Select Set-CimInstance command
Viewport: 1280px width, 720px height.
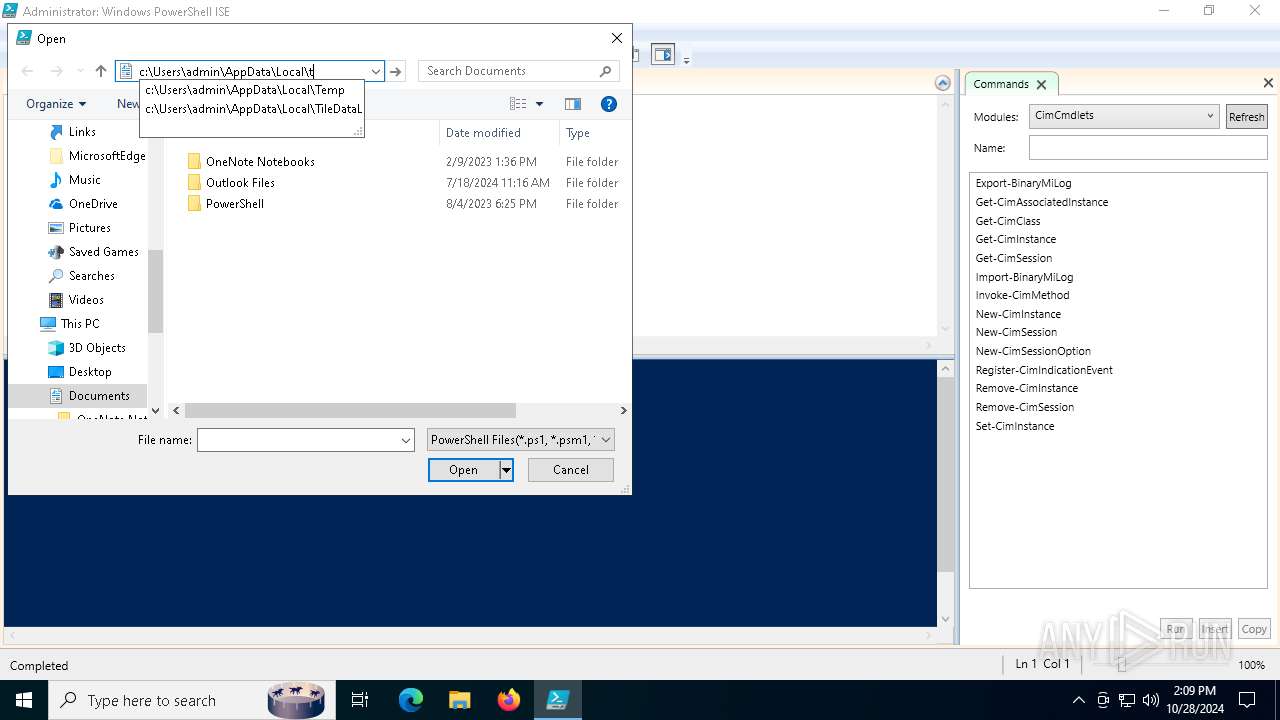pos(1014,426)
